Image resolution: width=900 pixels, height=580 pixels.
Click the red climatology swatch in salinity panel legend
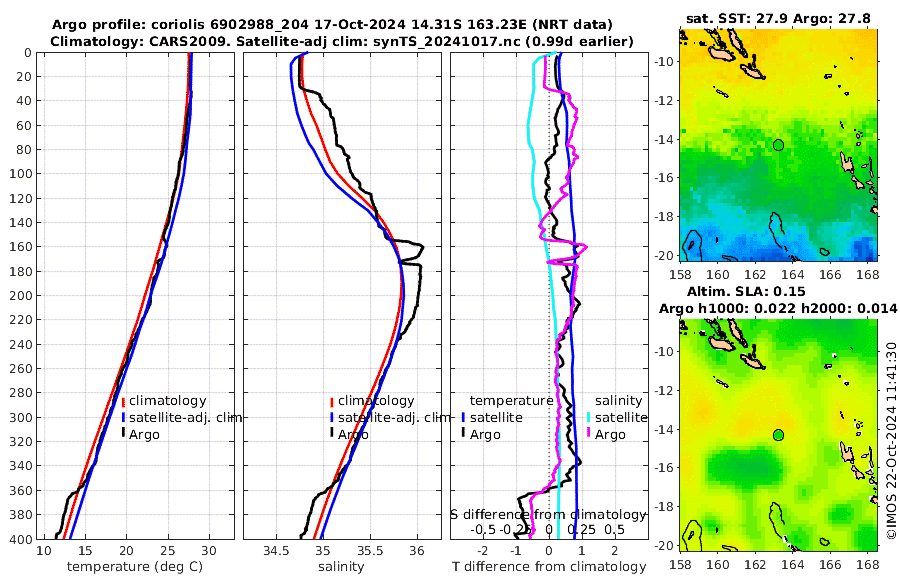point(332,401)
